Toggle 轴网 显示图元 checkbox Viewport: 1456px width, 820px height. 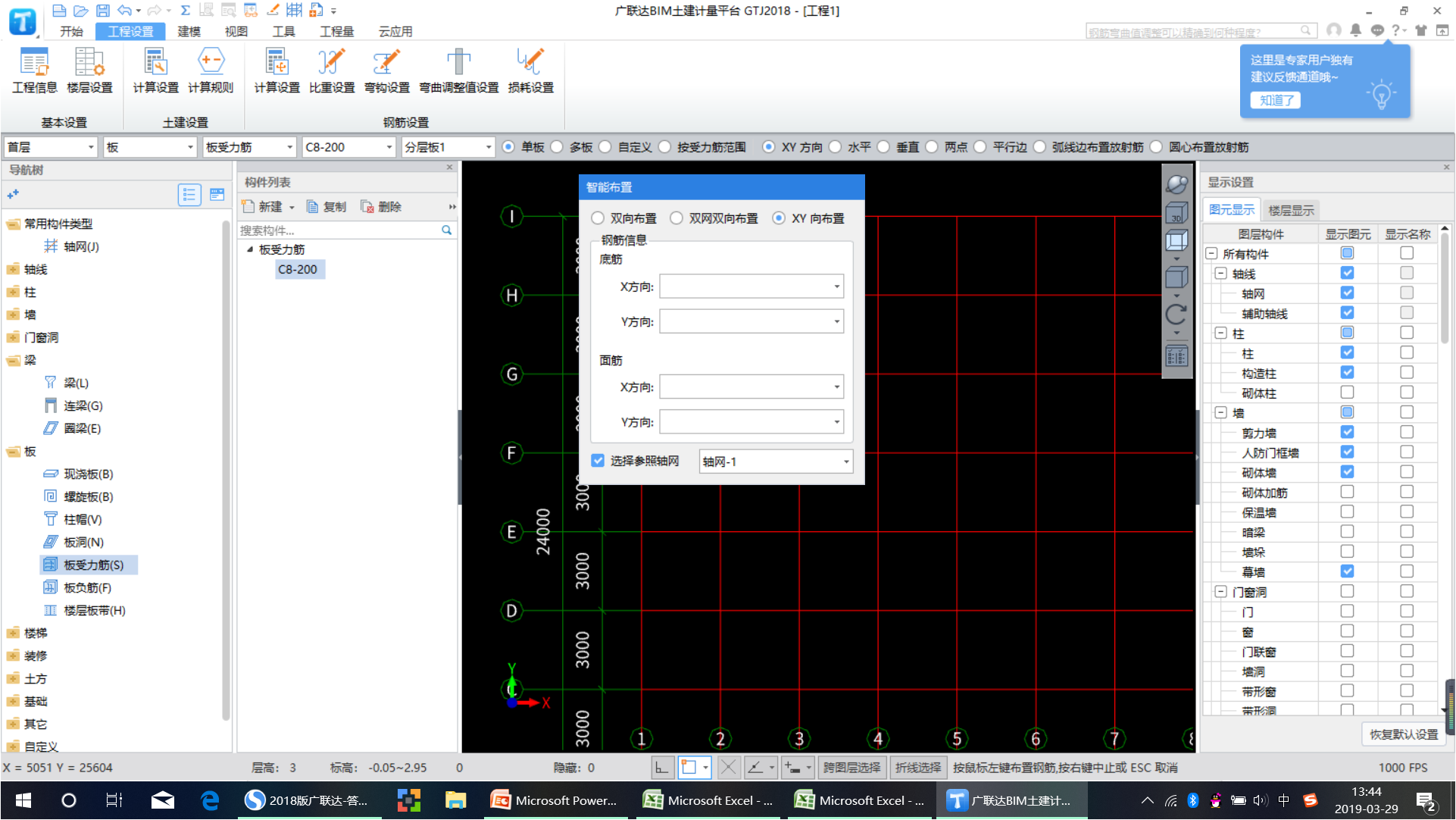[x=1347, y=293]
